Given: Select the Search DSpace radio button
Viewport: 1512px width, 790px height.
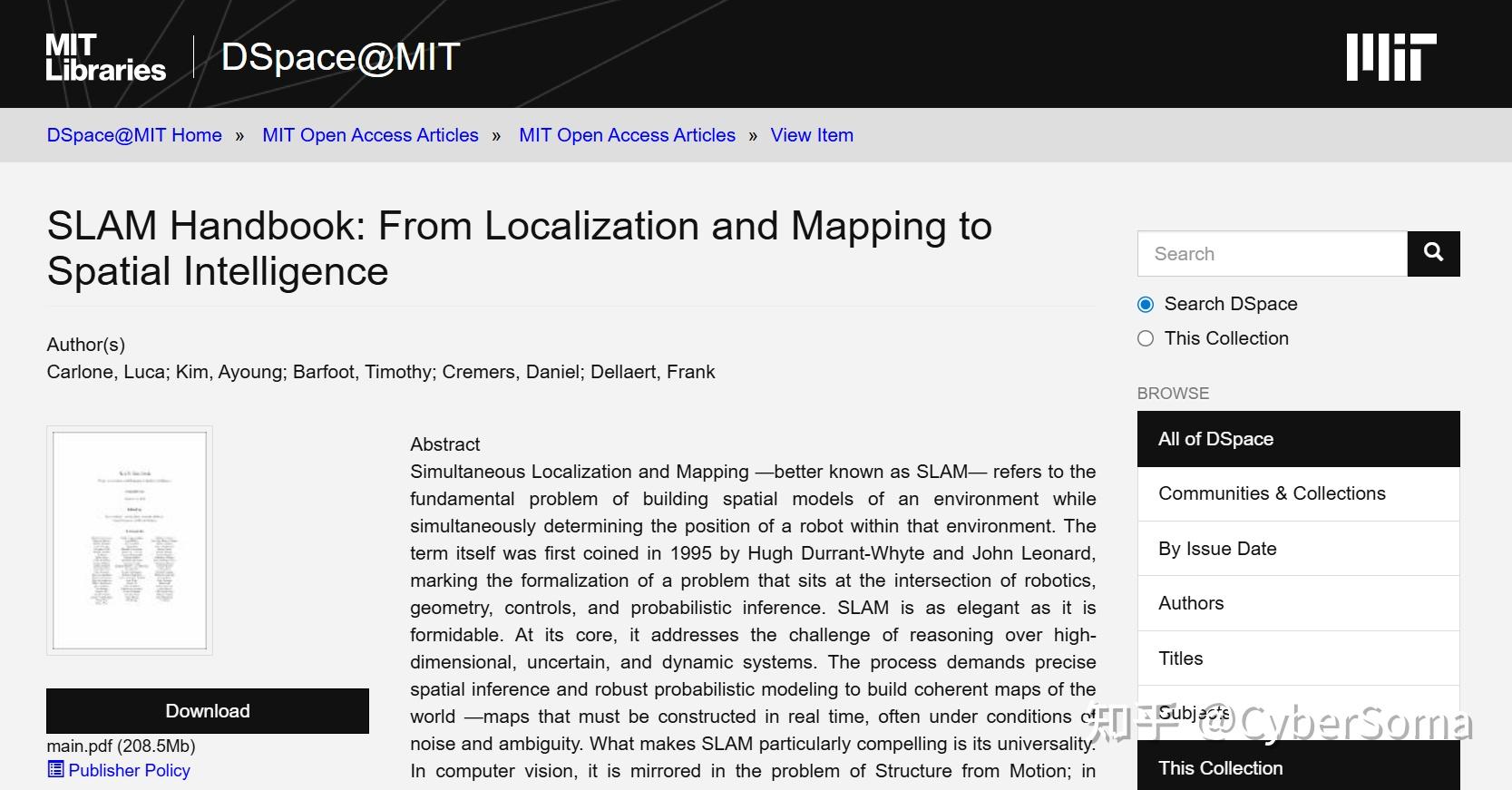Looking at the screenshot, I should pyautogui.click(x=1146, y=304).
